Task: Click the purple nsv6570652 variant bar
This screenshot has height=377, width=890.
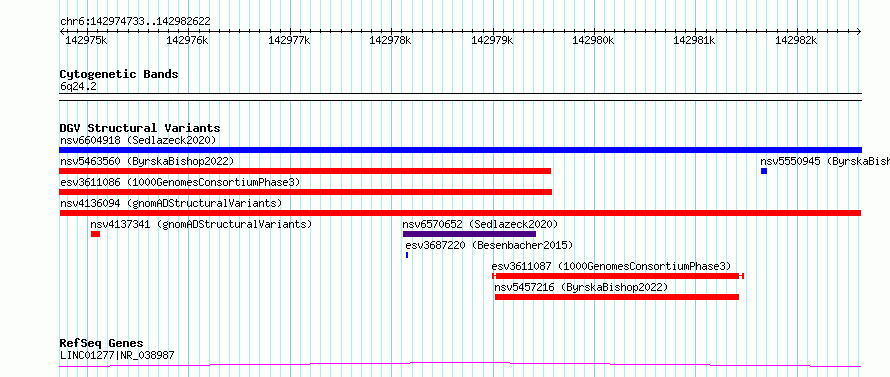Action: point(469,234)
